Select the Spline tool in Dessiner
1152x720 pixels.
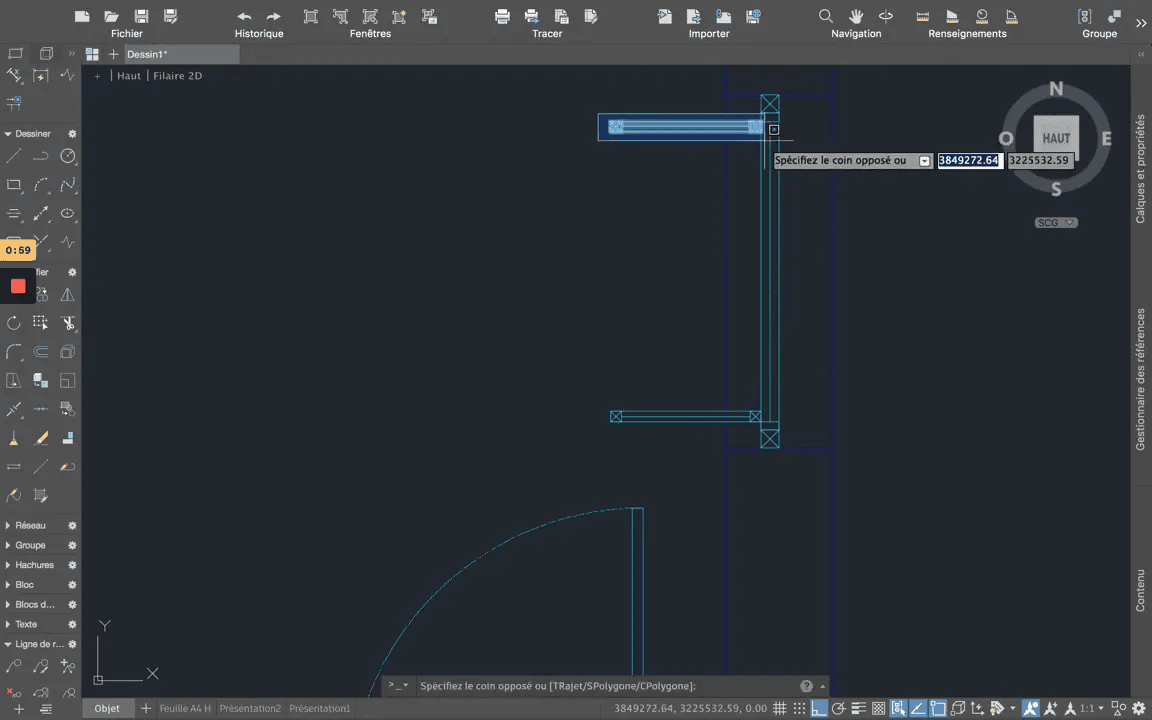click(x=68, y=184)
